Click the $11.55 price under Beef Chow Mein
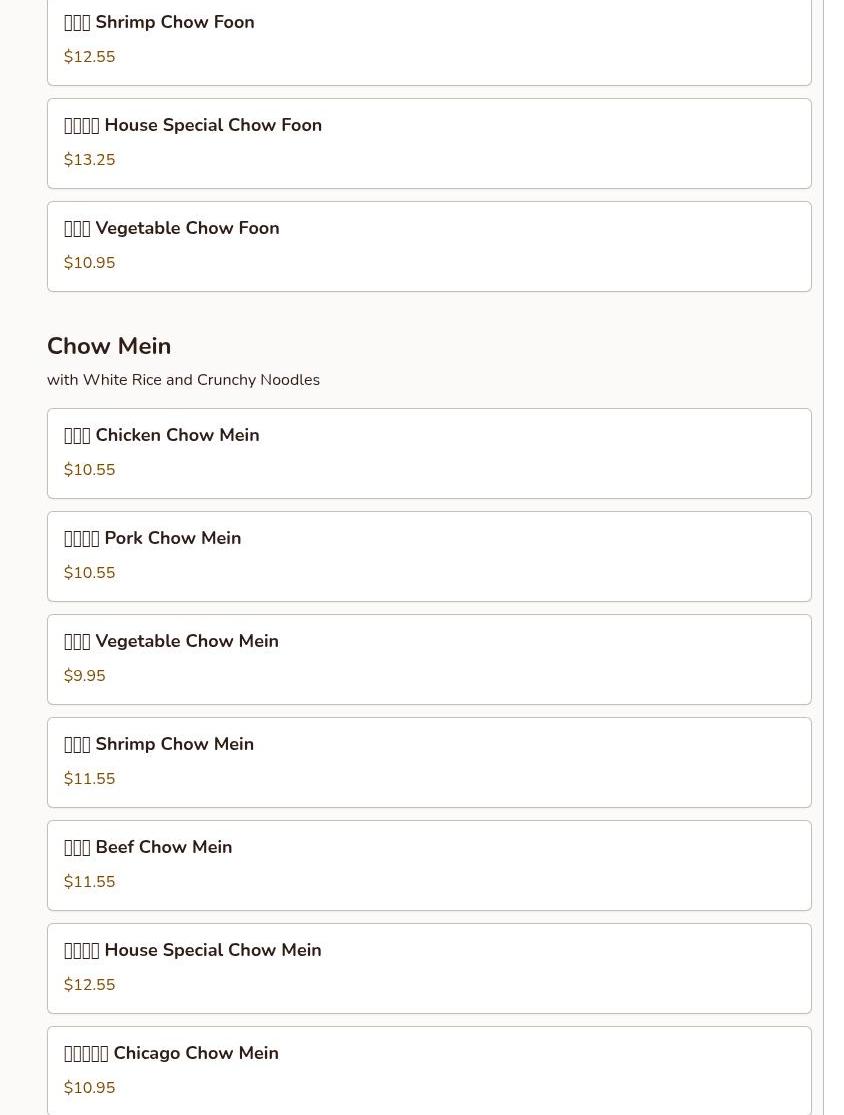 click(x=90, y=882)
